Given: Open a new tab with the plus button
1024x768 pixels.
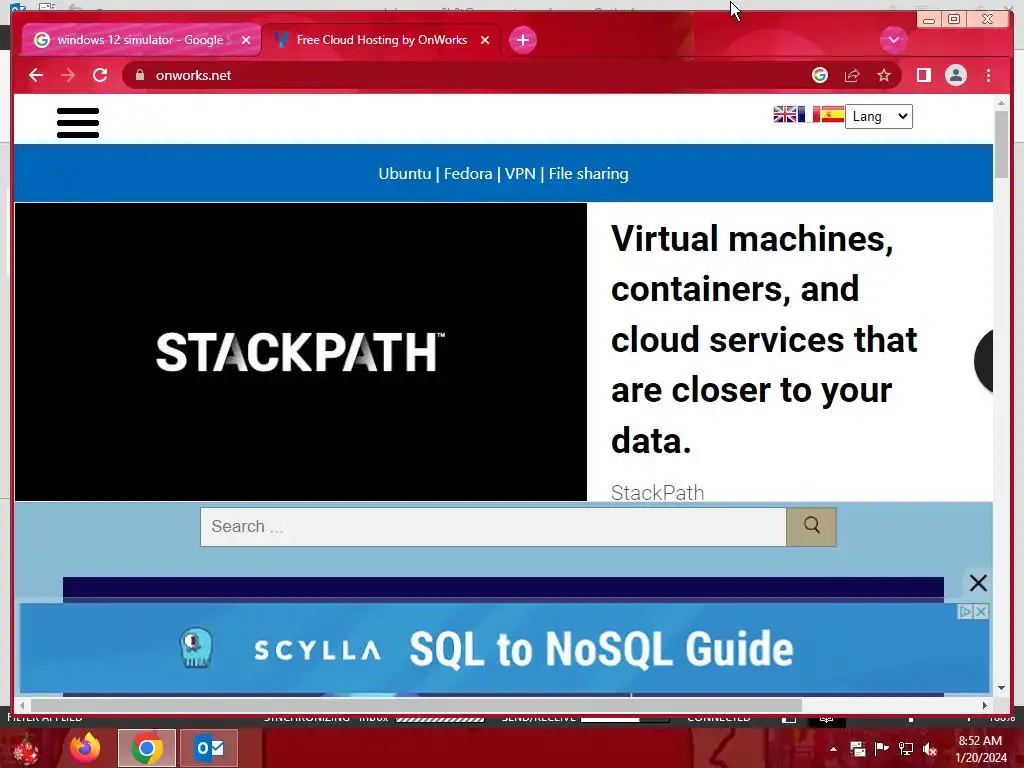Looking at the screenshot, I should point(522,40).
